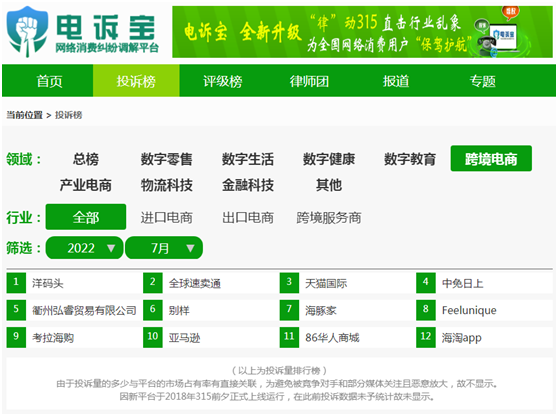Click the rank 8 badge beside Feelunique
Viewport: 558px width, 416px height.
426,310
